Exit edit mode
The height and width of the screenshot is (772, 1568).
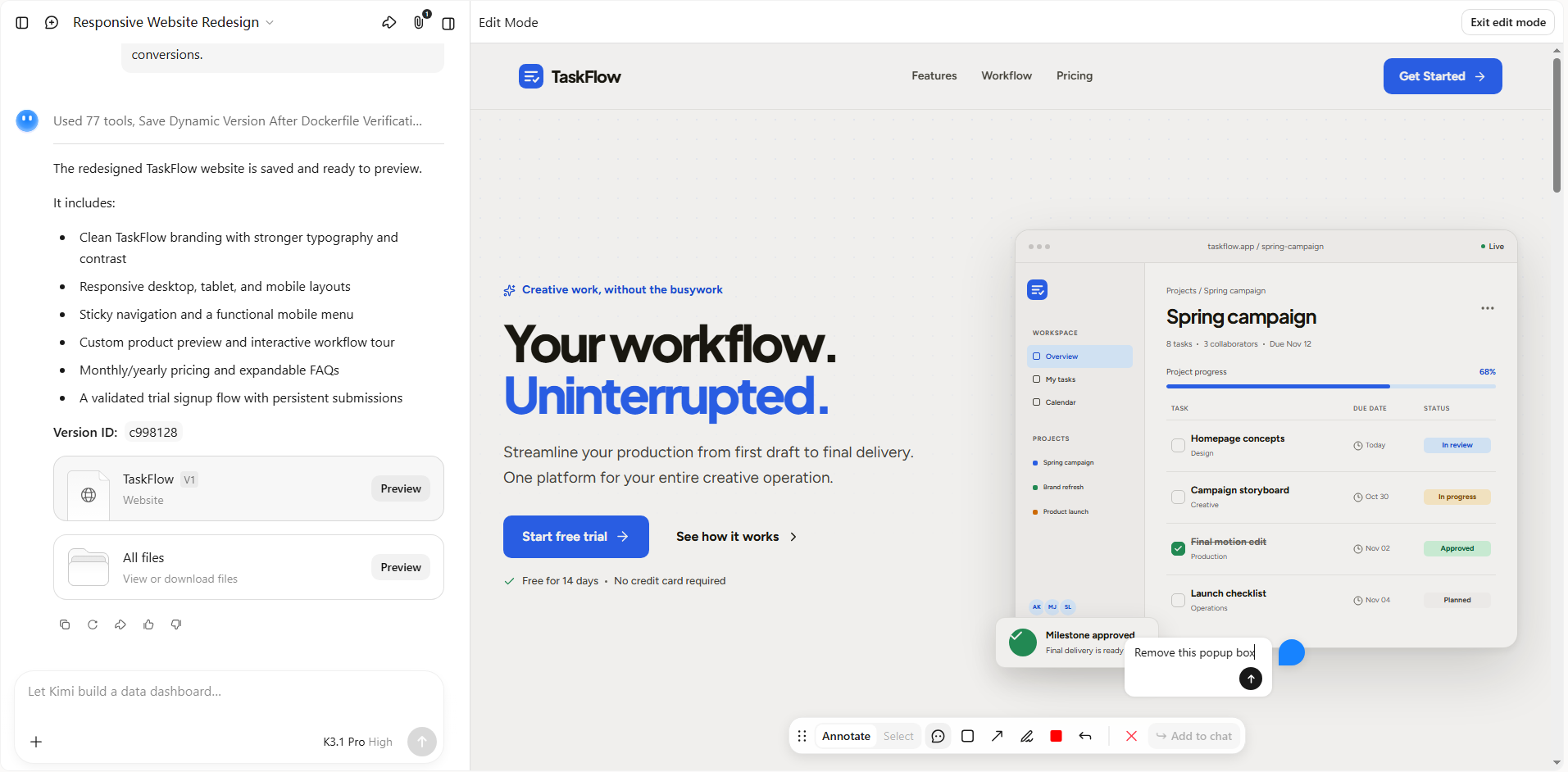[x=1507, y=22]
